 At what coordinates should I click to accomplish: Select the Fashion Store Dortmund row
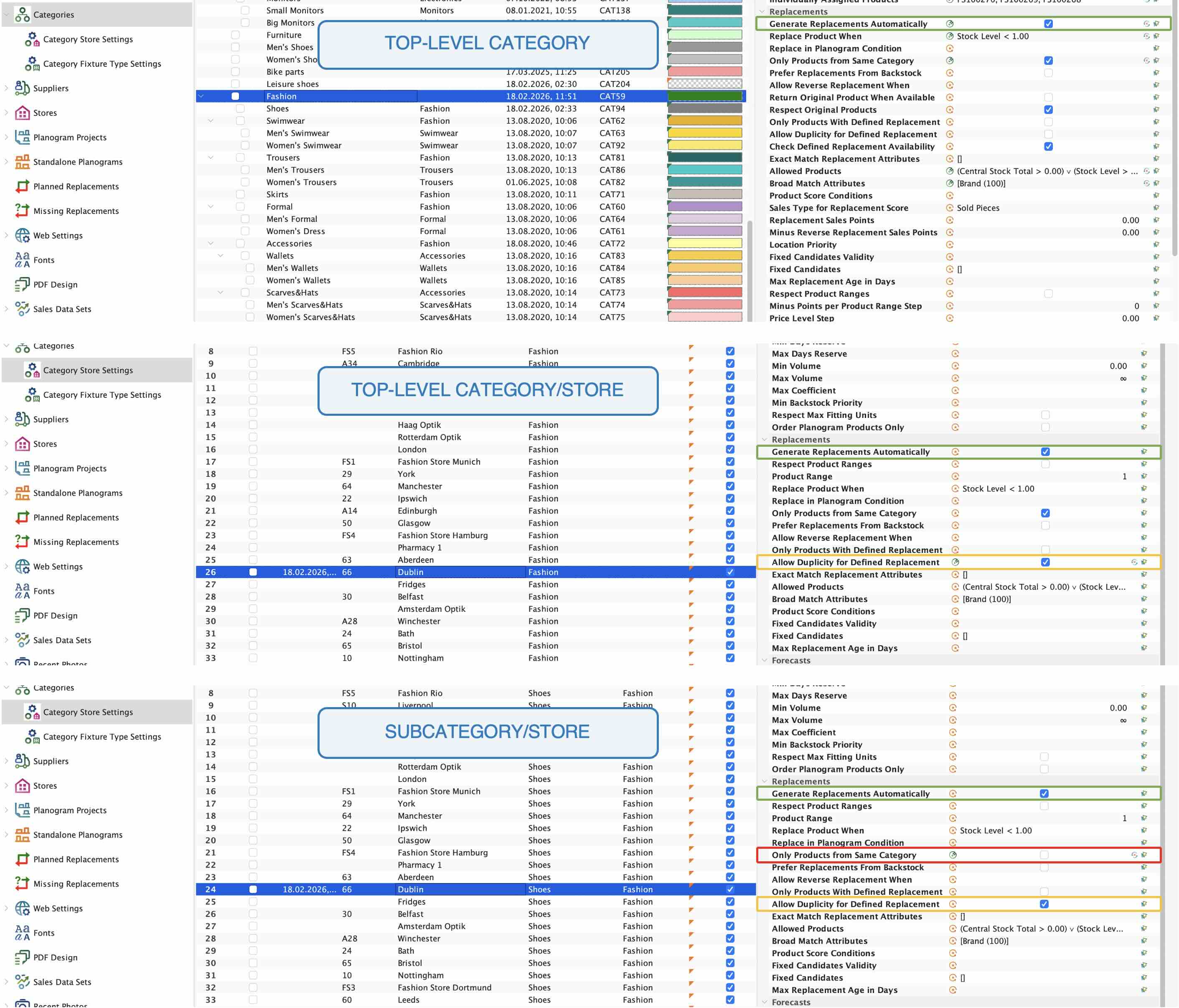(x=475, y=988)
